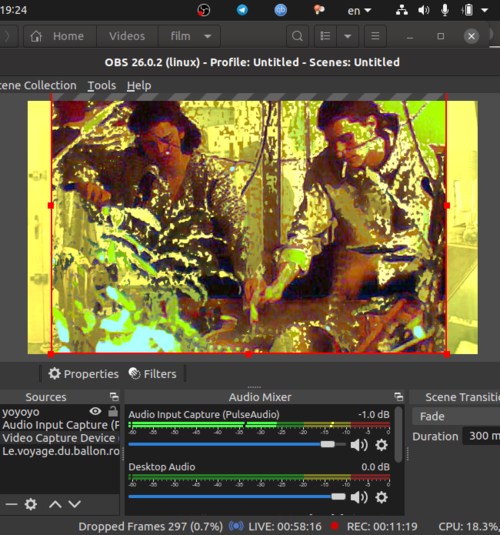Click the -1.0 dB level readout
500x535 pixels.
pyautogui.click(x=374, y=415)
